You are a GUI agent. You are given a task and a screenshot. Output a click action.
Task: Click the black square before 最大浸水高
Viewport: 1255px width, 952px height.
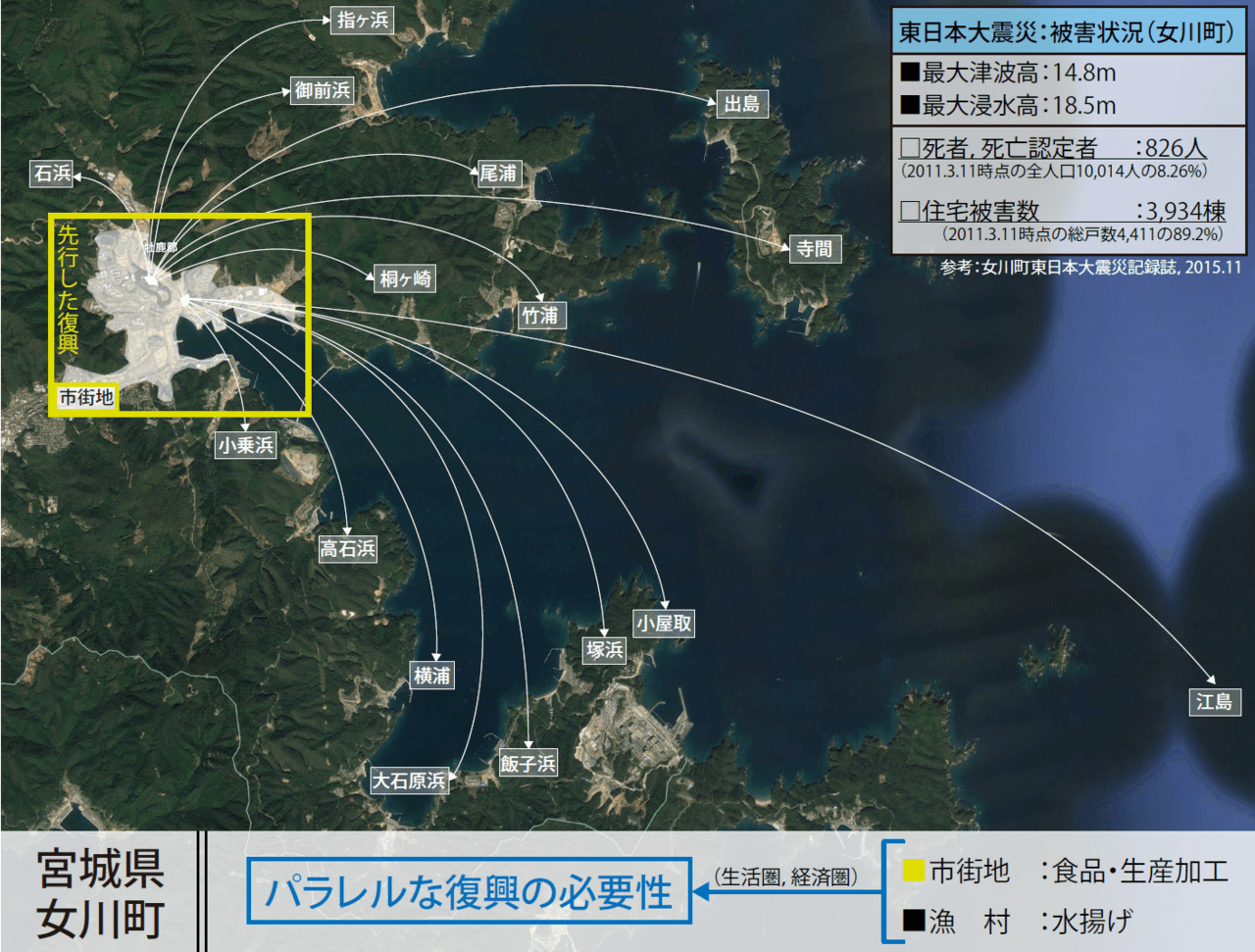910,105
